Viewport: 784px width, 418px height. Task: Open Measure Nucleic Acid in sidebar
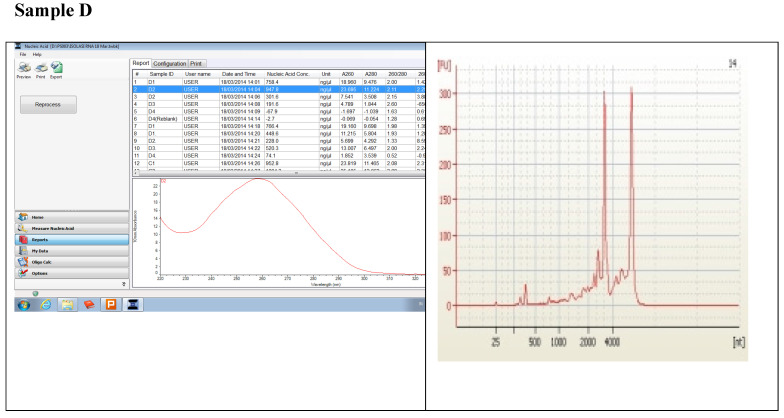click(72, 228)
